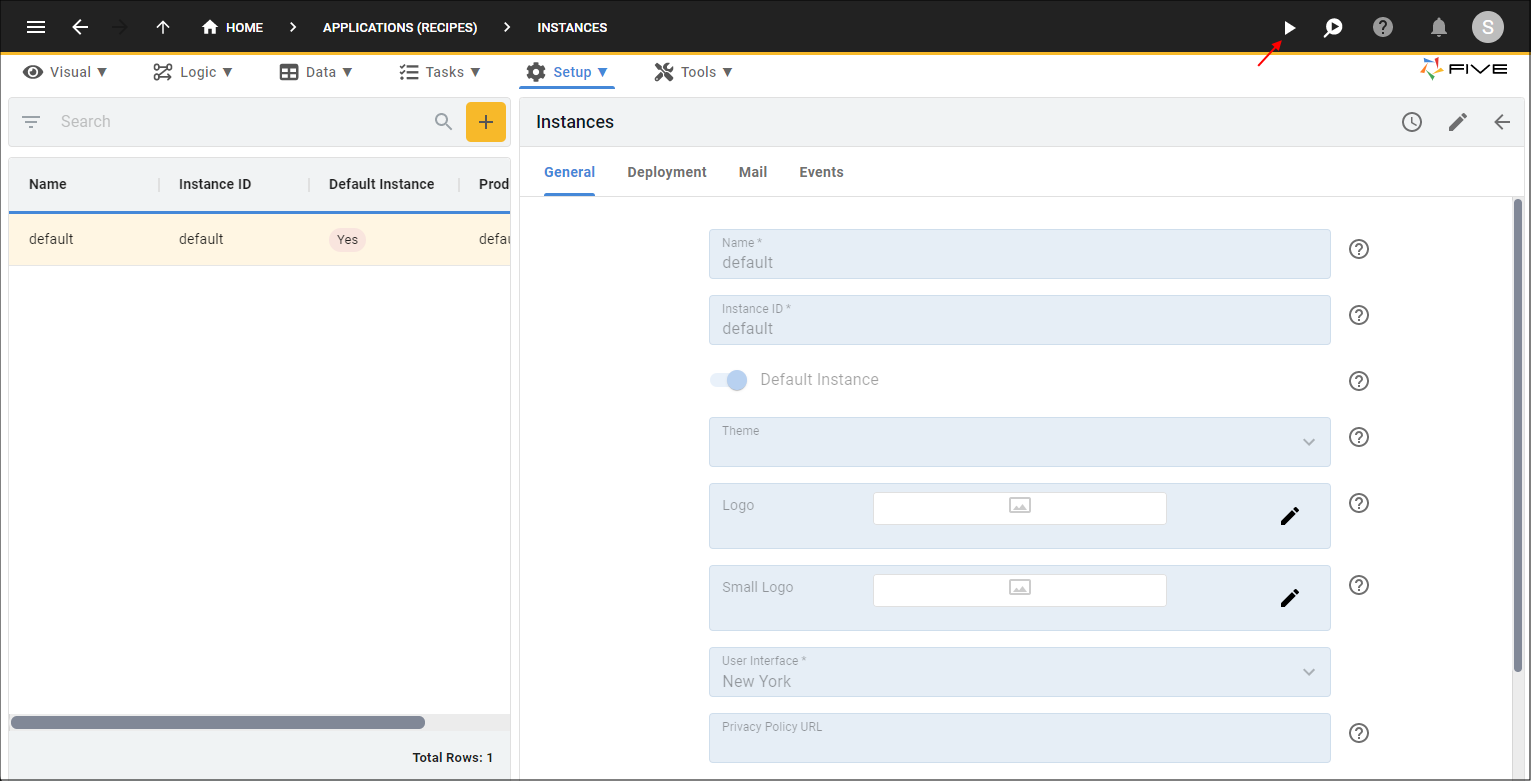Show help for the Name field
Viewport: 1531px width, 781px height.
pos(1359,249)
